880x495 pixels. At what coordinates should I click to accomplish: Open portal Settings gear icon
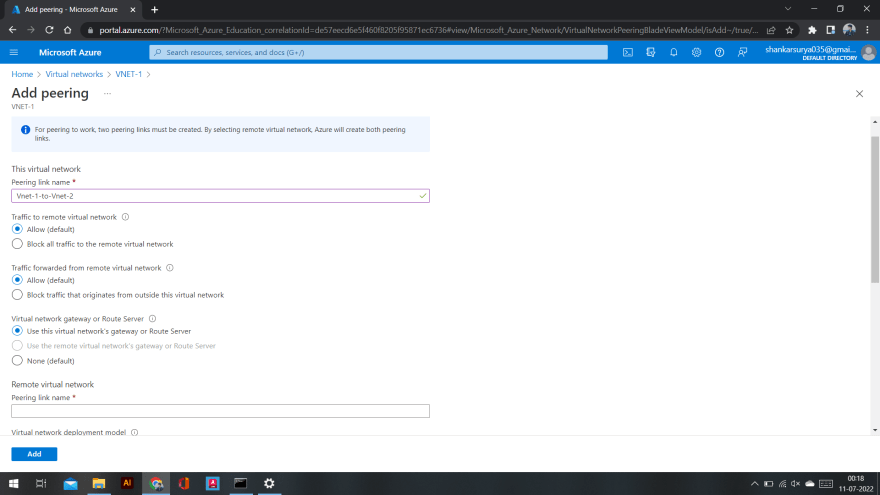tap(696, 52)
